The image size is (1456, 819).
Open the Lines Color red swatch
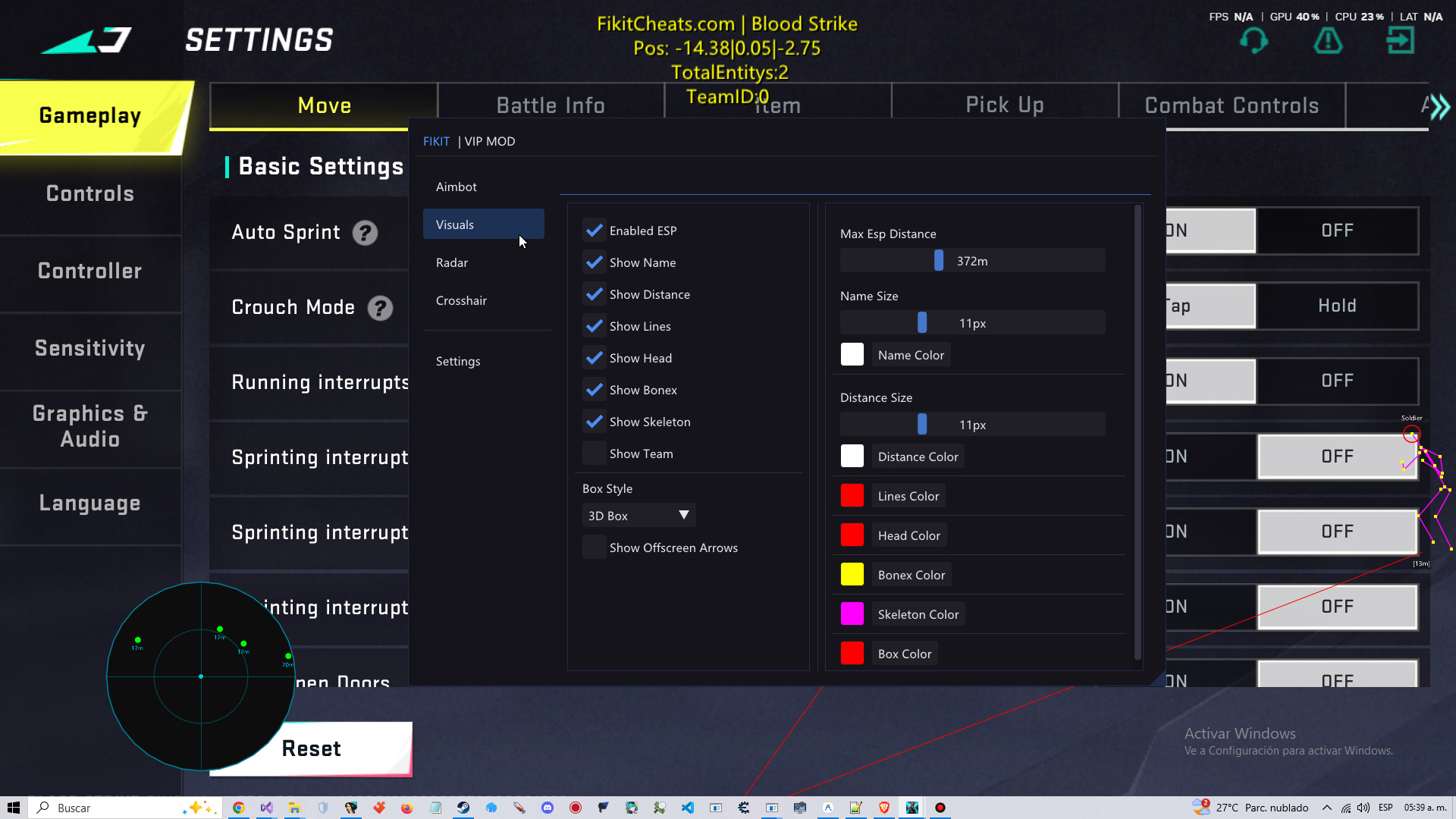tap(852, 496)
